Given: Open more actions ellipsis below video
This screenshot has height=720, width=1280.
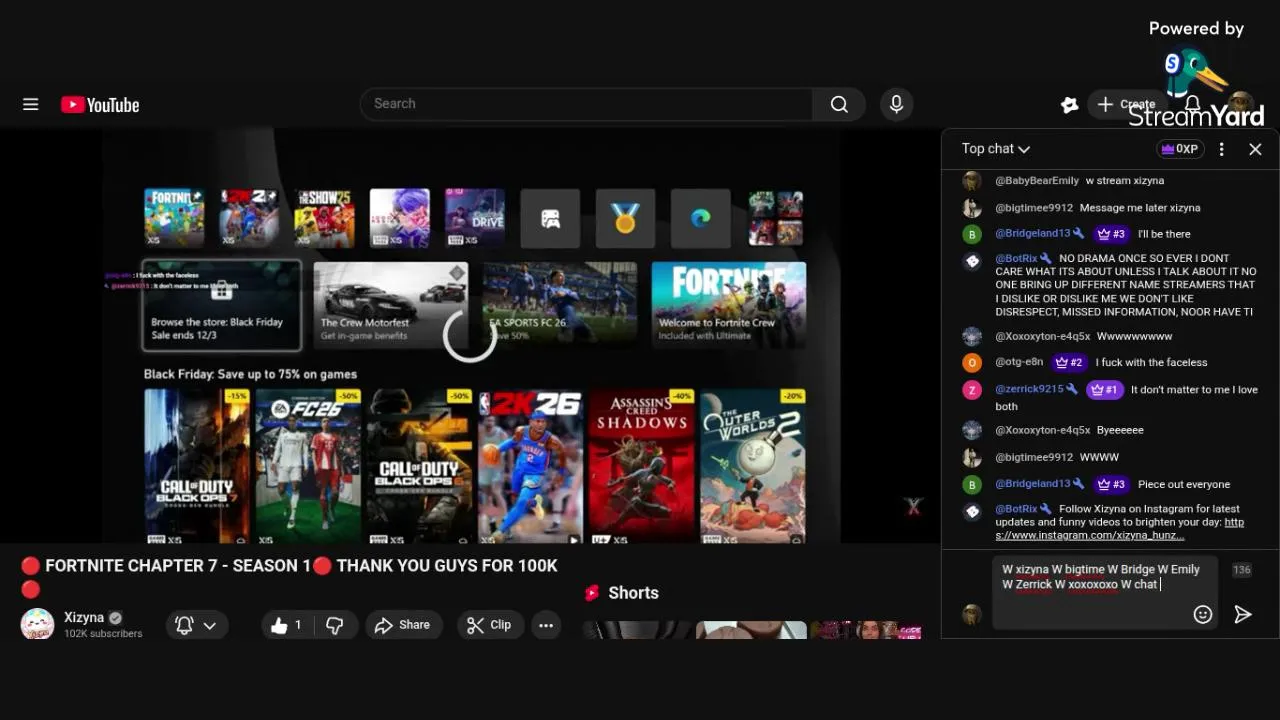Looking at the screenshot, I should coord(546,625).
